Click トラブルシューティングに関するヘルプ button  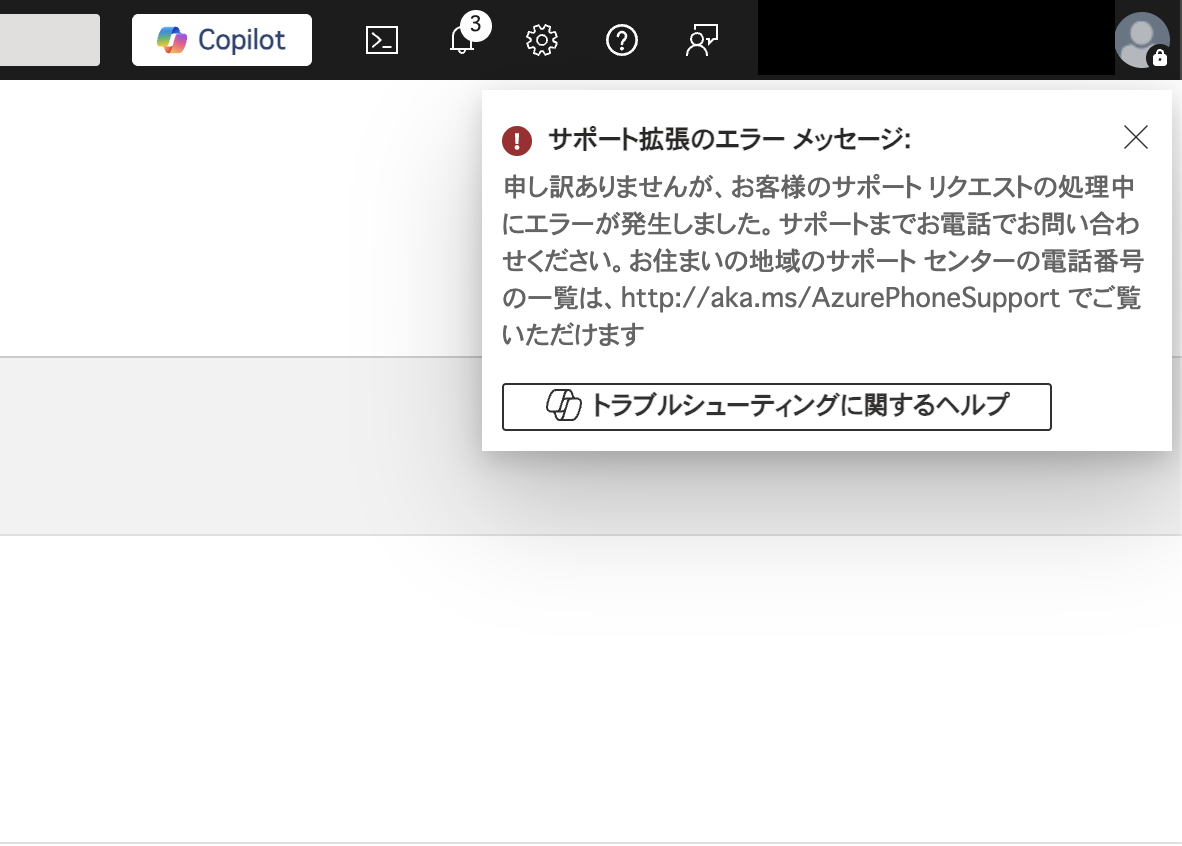click(x=777, y=406)
